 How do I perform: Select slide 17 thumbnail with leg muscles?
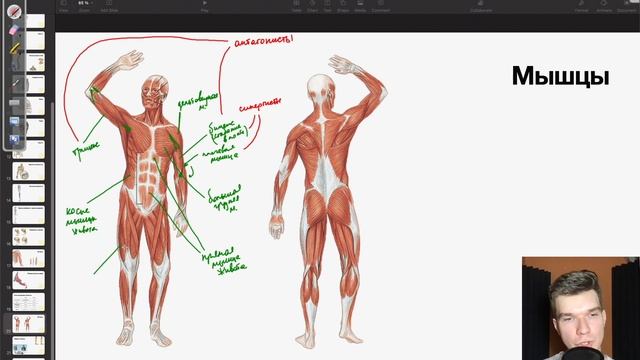click(x=28, y=259)
